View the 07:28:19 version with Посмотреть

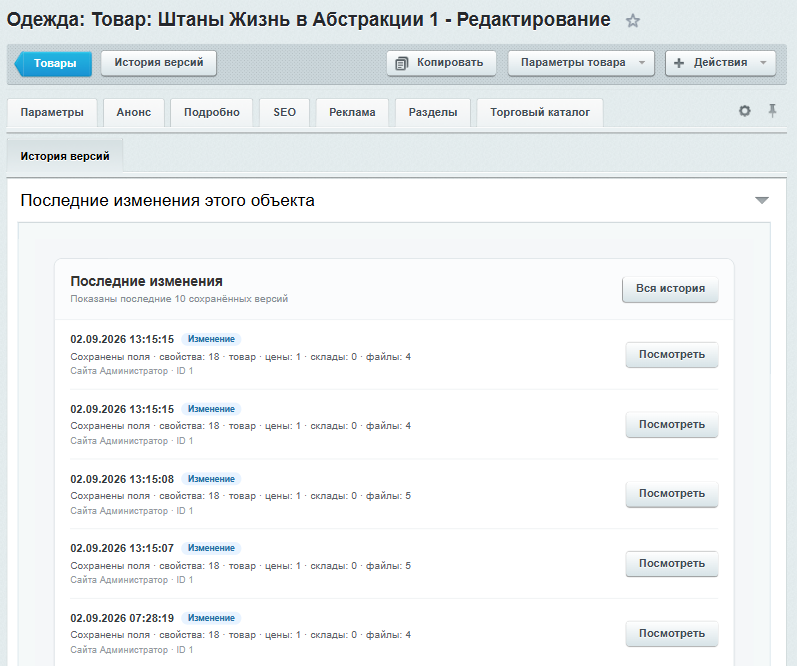point(671,633)
